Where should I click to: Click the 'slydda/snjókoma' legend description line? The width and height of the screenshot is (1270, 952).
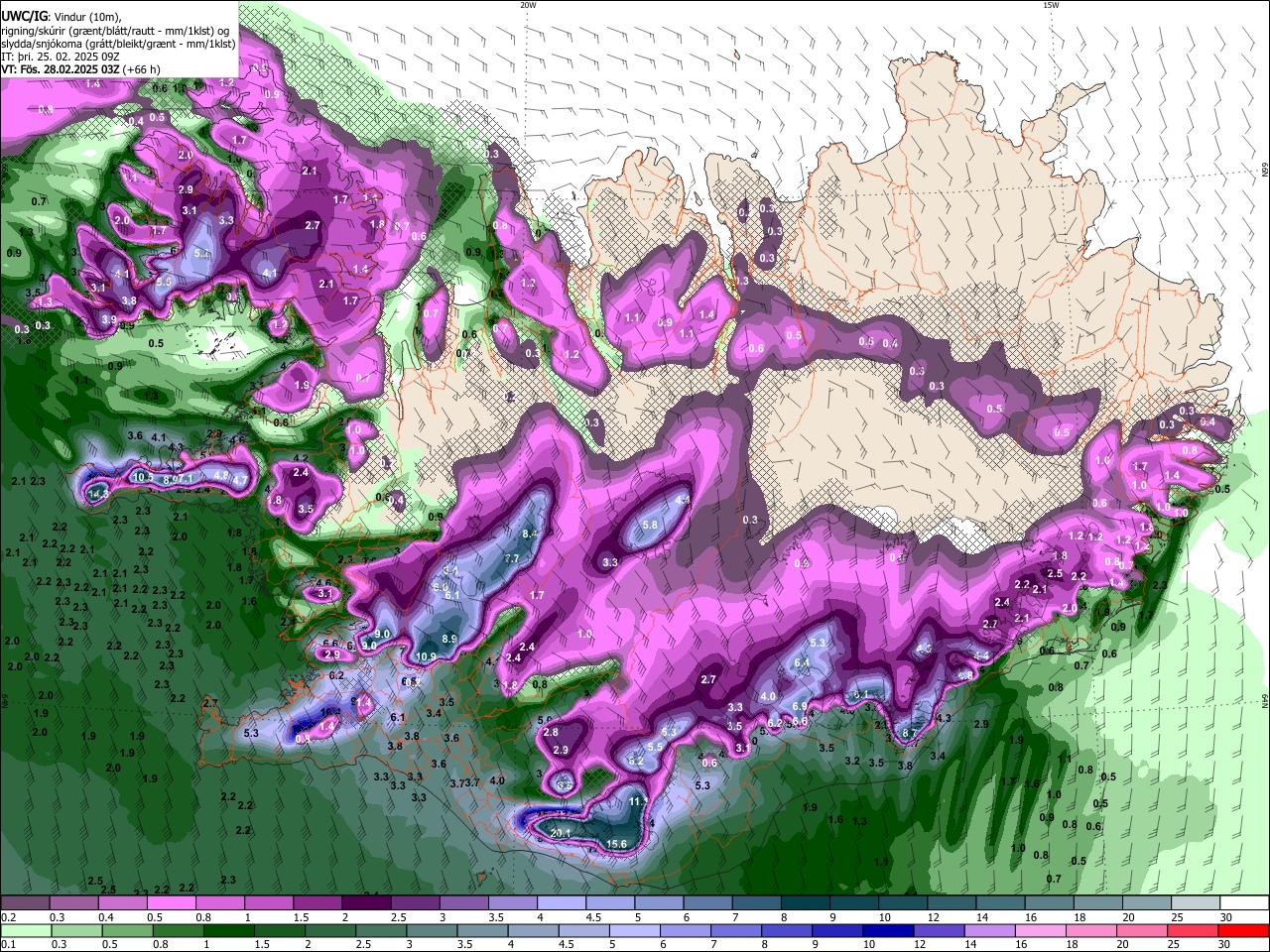pos(118,44)
